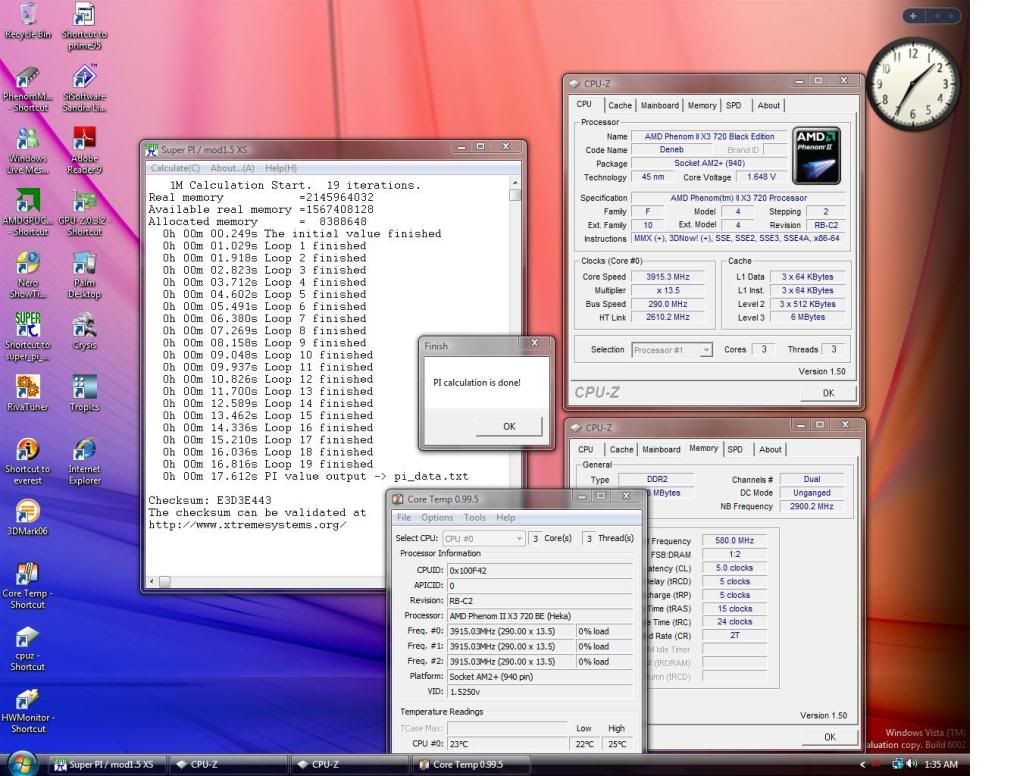Image resolution: width=1023 pixels, height=776 pixels.
Task: Open the GPU-Z desktop shortcut
Action: tap(85, 203)
